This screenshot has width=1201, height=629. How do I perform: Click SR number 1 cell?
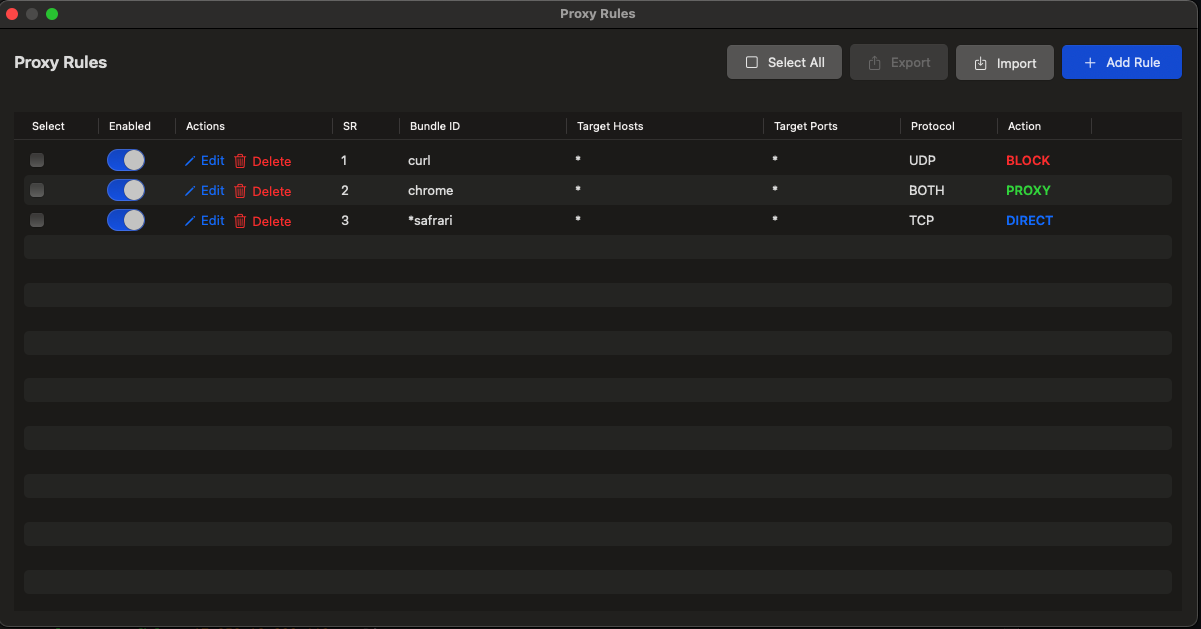click(x=344, y=160)
